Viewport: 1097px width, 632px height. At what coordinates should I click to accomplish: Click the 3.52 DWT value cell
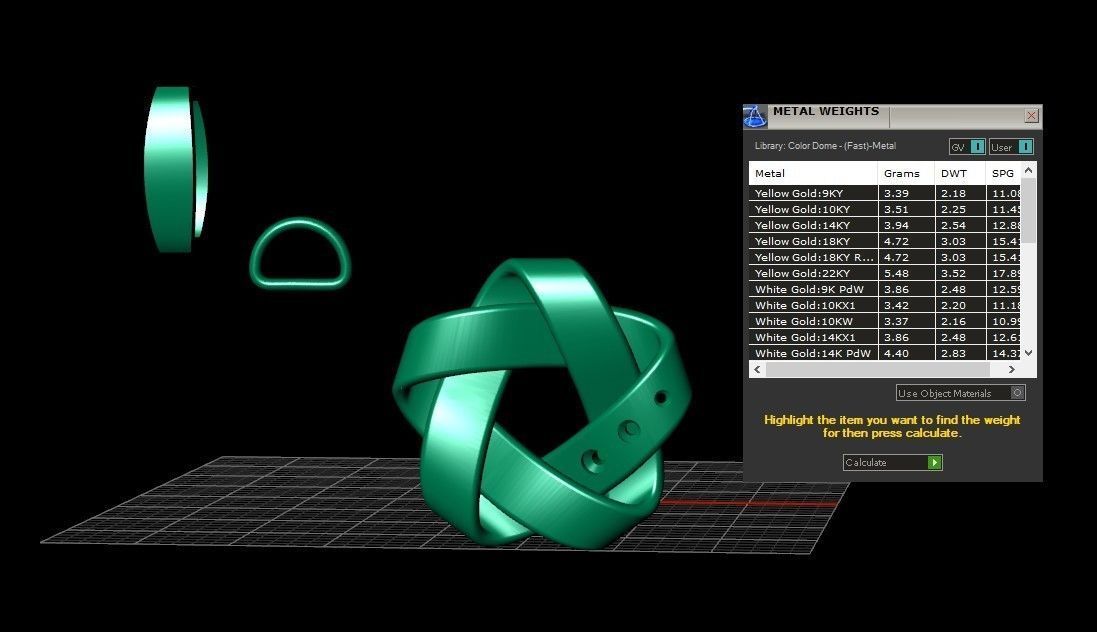coord(960,274)
